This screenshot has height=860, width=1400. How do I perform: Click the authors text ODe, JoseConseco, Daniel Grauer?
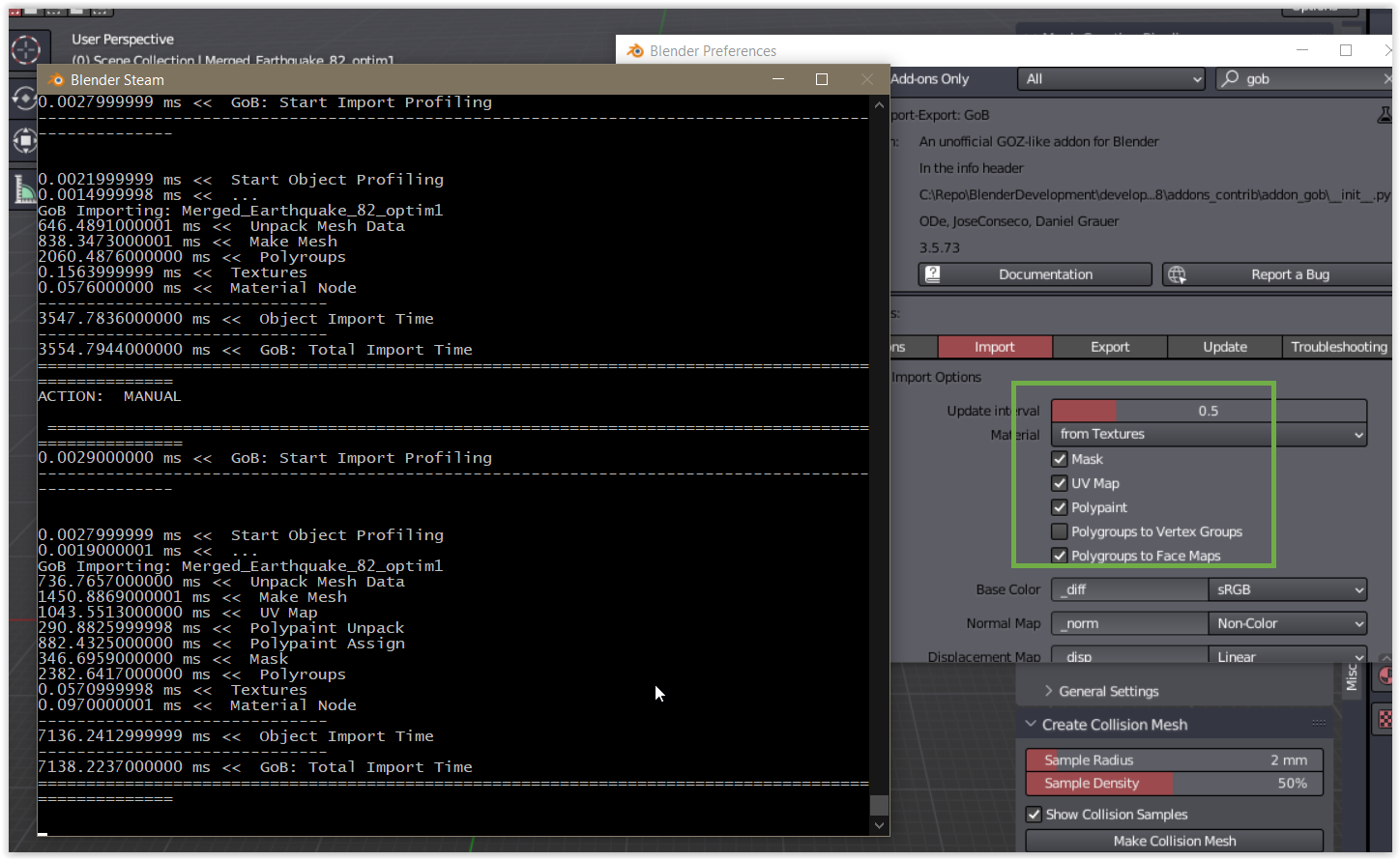(1019, 221)
